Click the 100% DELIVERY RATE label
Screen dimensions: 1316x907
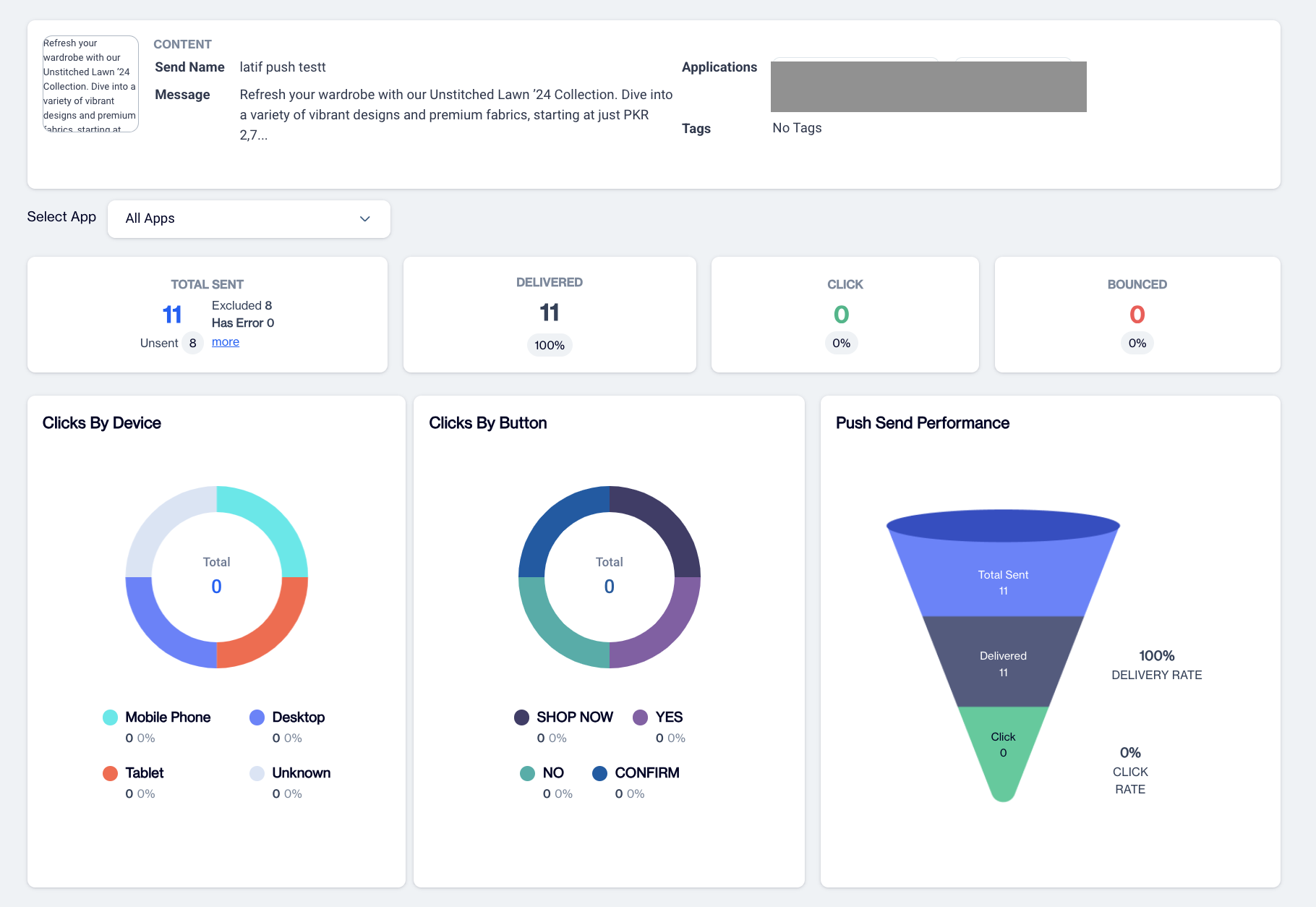(x=1157, y=665)
